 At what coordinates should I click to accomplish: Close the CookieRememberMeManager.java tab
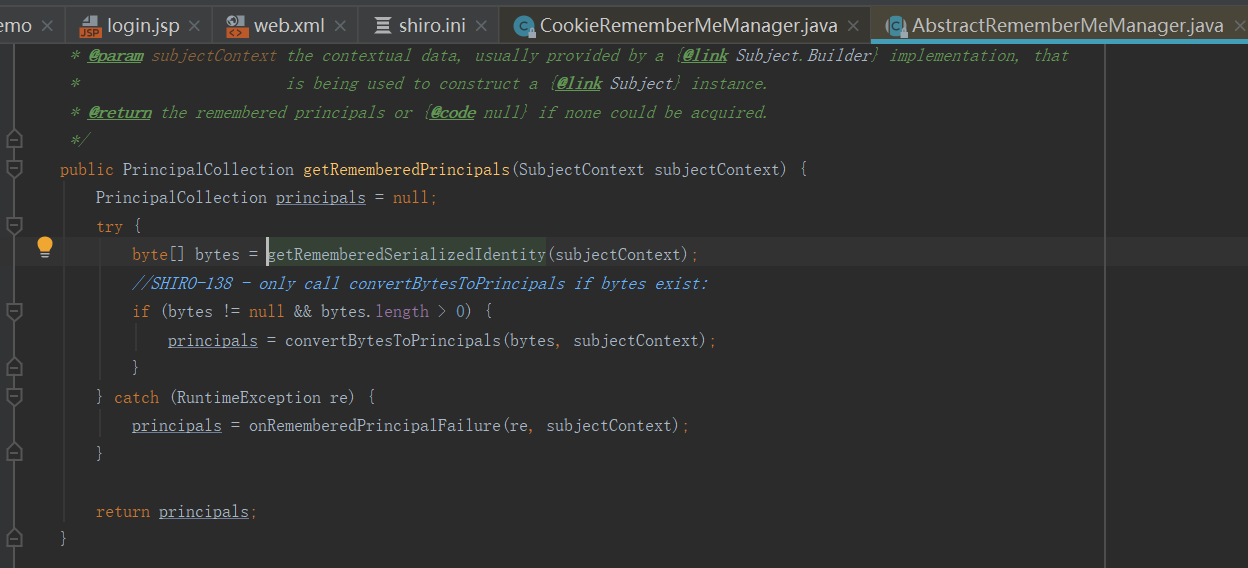pyautogui.click(x=853, y=26)
